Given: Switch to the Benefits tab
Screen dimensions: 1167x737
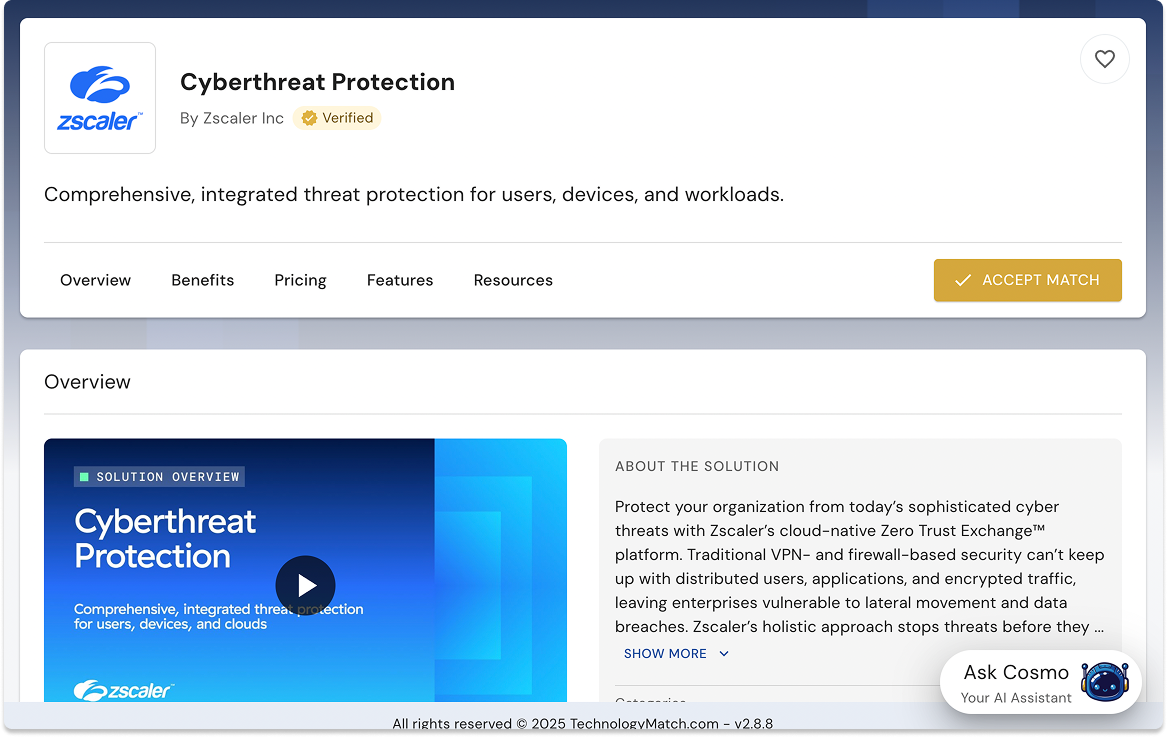Looking at the screenshot, I should [202, 280].
